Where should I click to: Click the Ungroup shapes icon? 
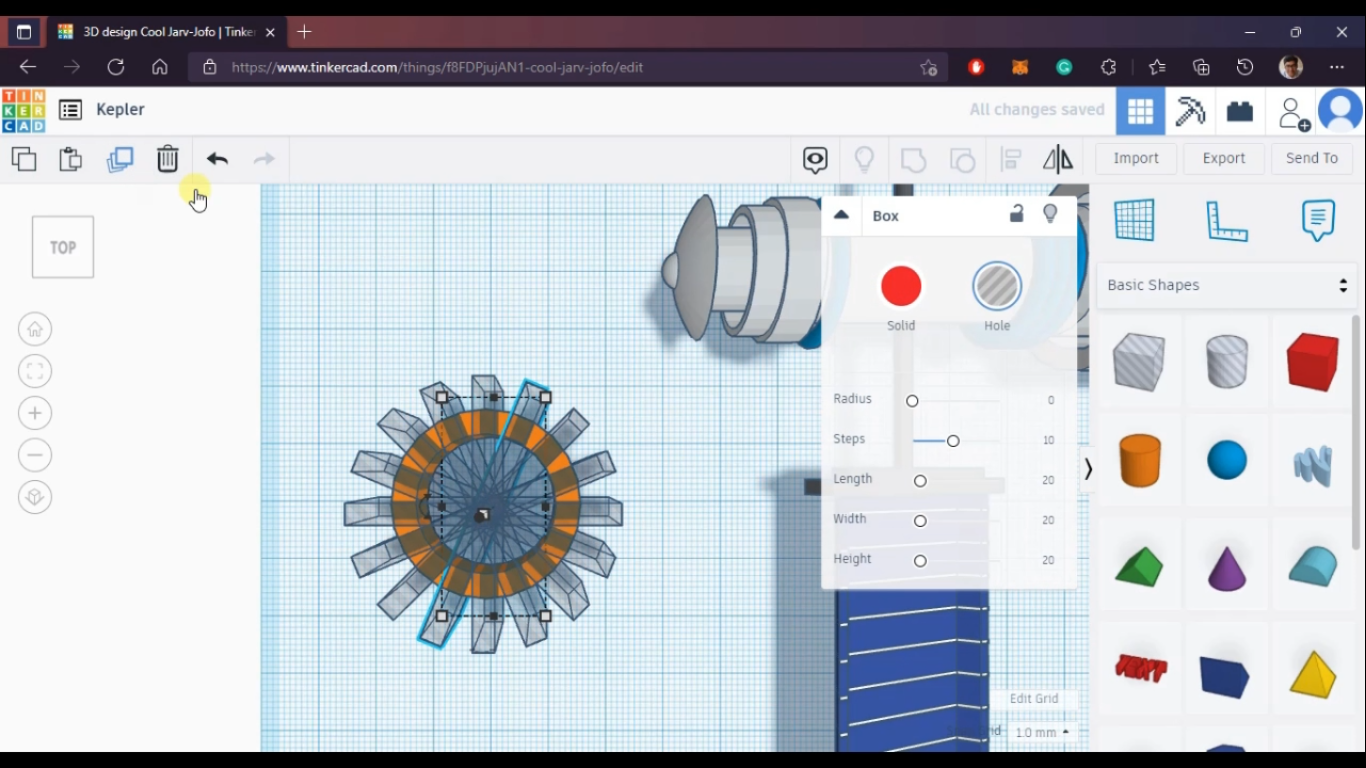962,160
